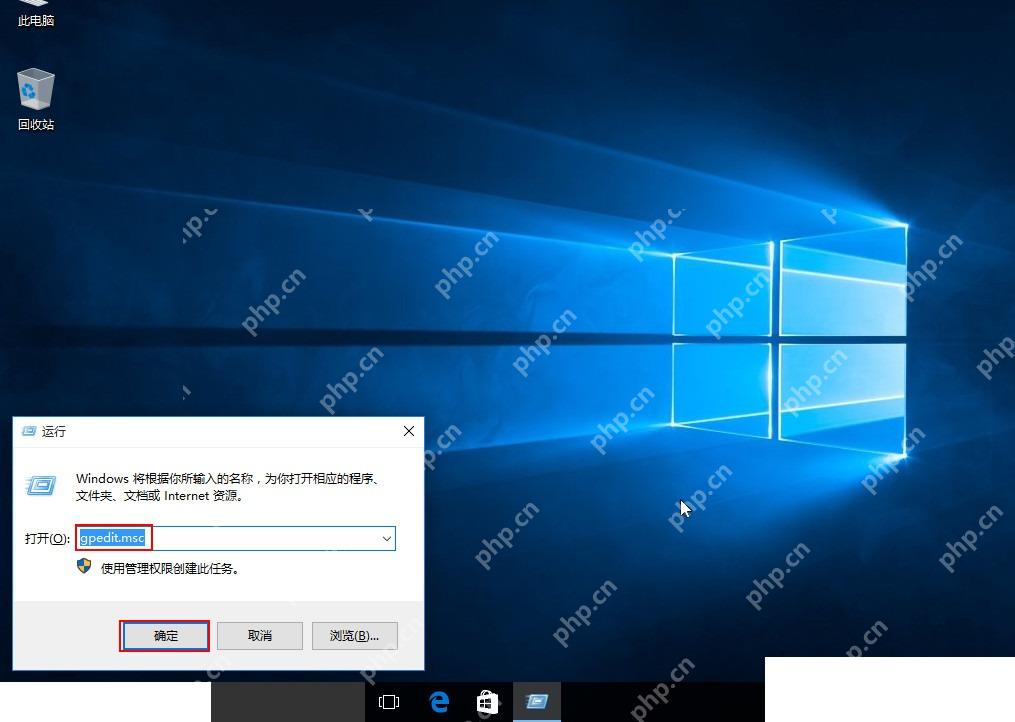Click the 运行 title text
This screenshot has height=722, width=1015.
(x=54, y=431)
